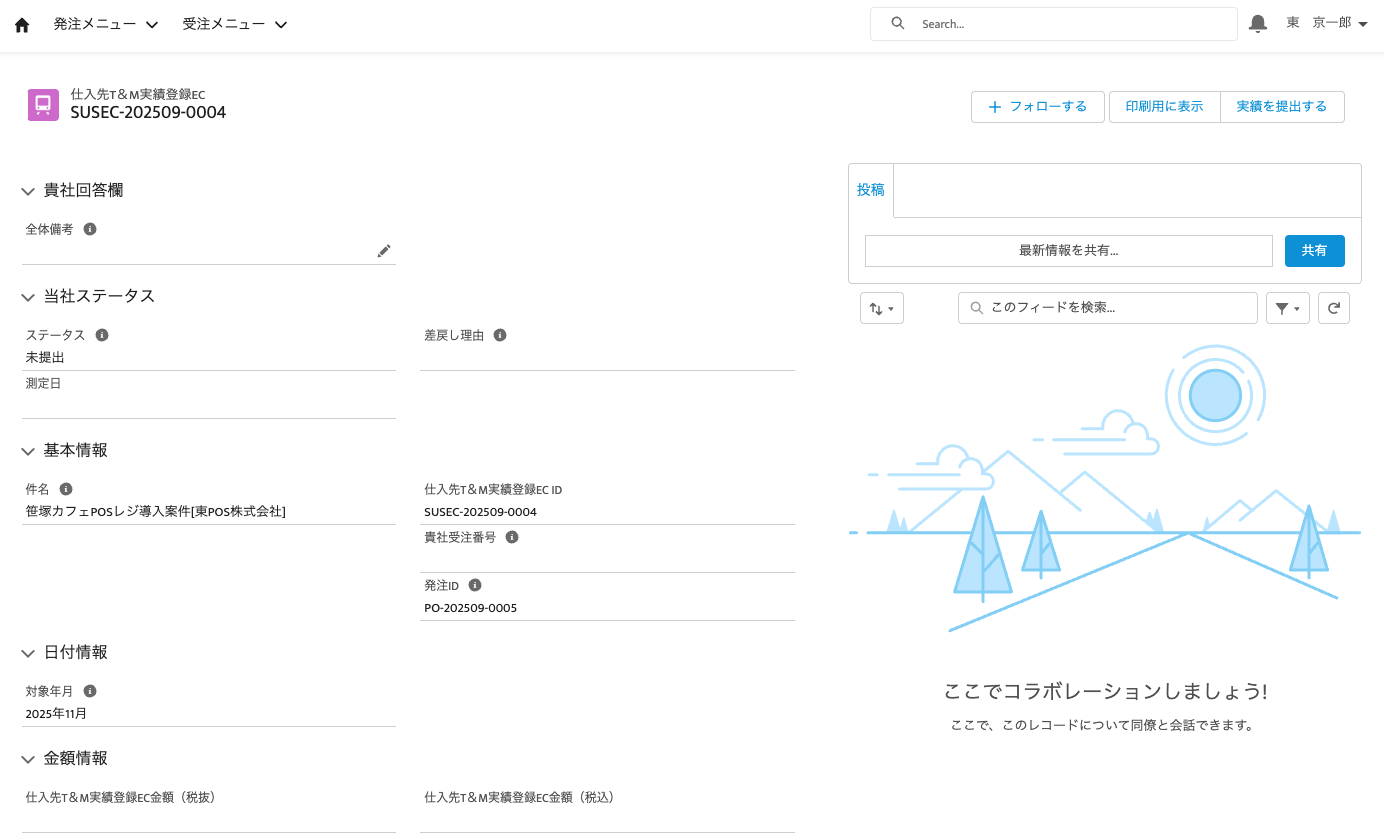Open feed filter dropdown

click(1288, 308)
